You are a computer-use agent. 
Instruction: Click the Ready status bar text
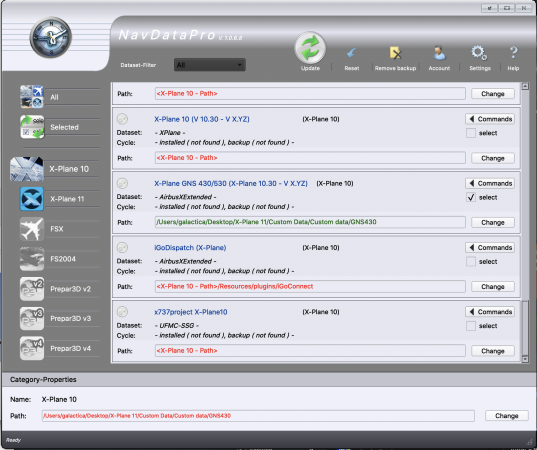click(13, 440)
